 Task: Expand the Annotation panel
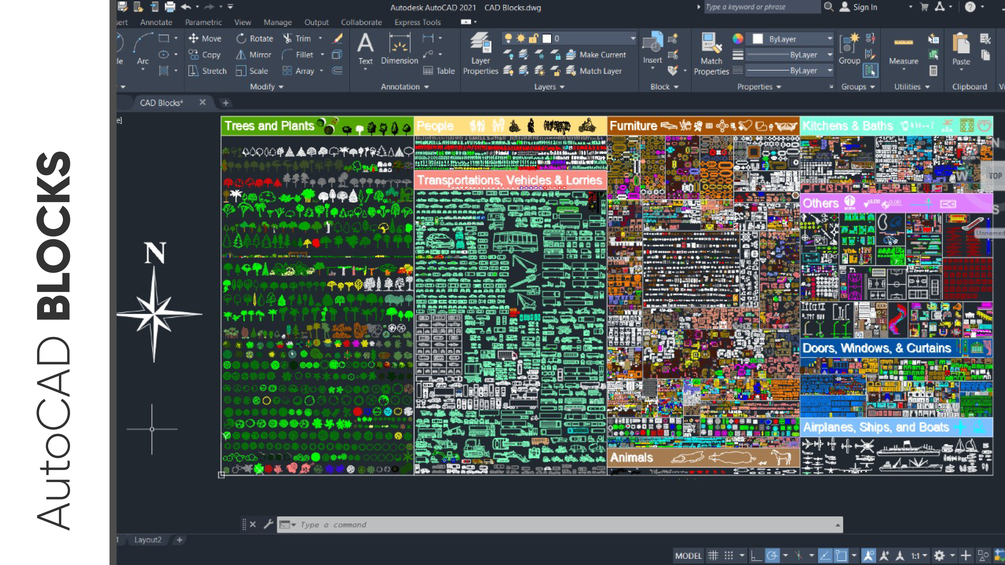pyautogui.click(x=404, y=86)
